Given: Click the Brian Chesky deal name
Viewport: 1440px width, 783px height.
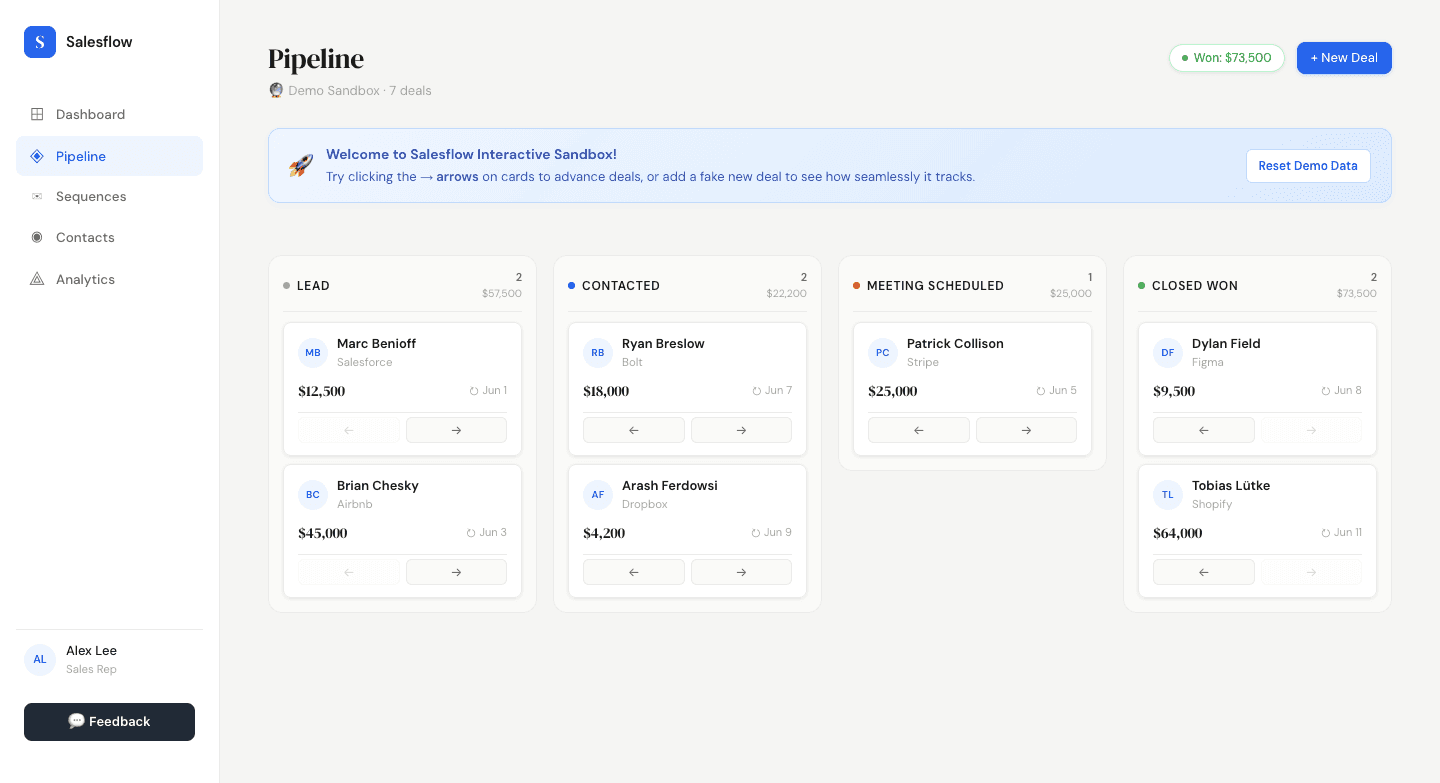Looking at the screenshot, I should [x=378, y=485].
